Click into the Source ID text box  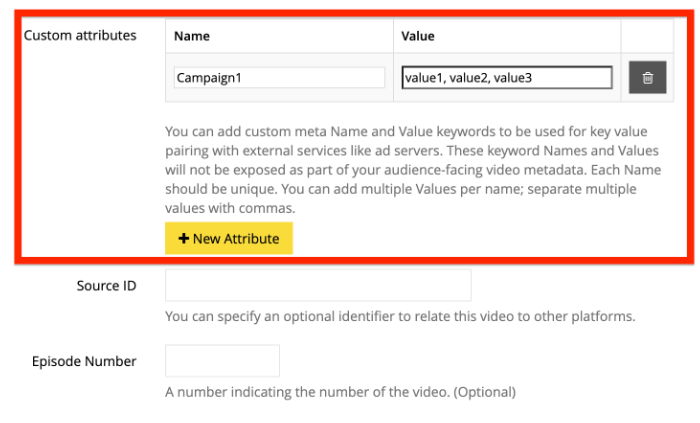tap(317, 285)
